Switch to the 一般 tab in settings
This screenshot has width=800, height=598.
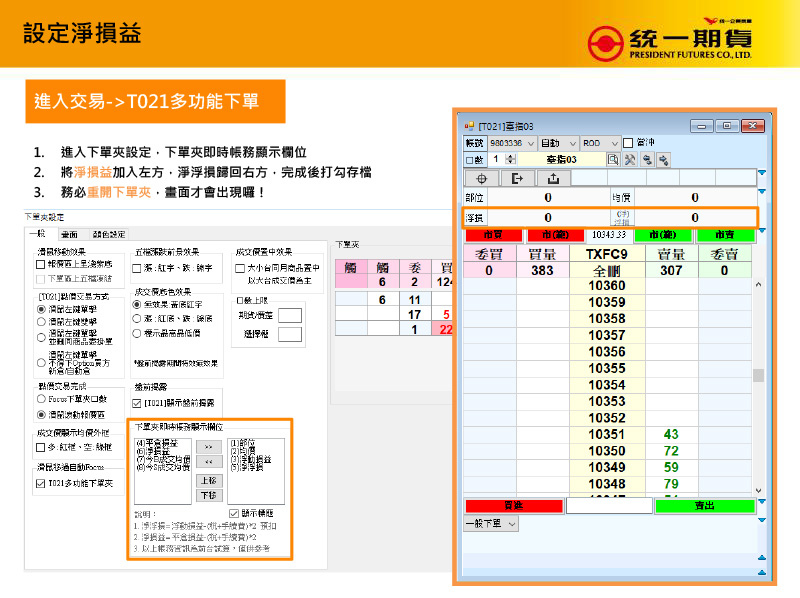(37, 234)
